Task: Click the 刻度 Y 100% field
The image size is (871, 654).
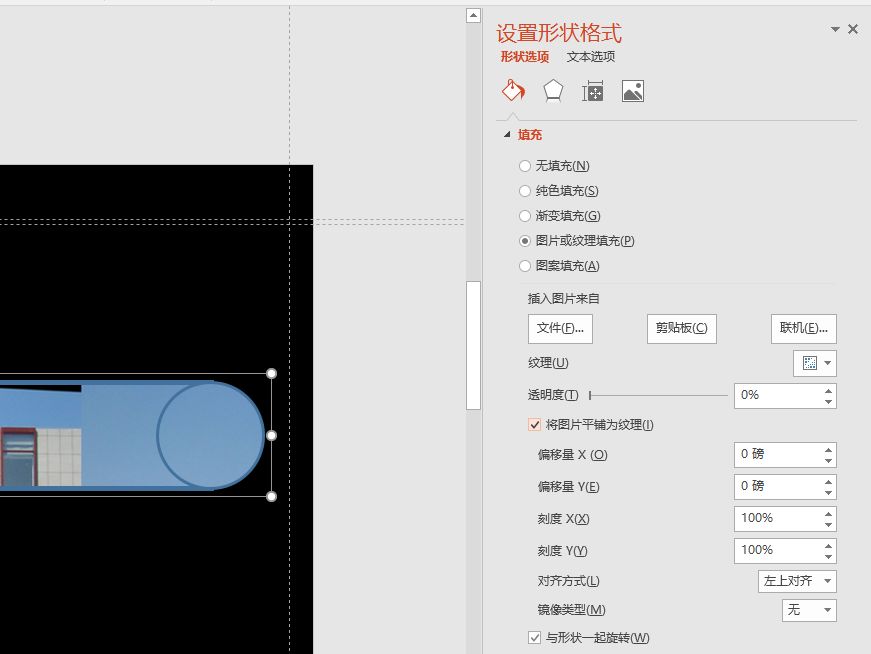Action: [778, 551]
